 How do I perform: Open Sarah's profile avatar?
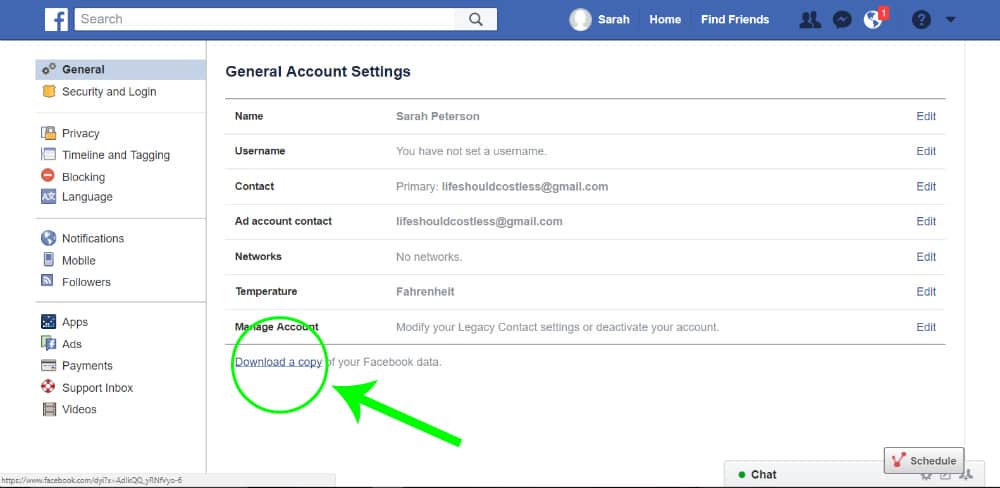point(580,20)
